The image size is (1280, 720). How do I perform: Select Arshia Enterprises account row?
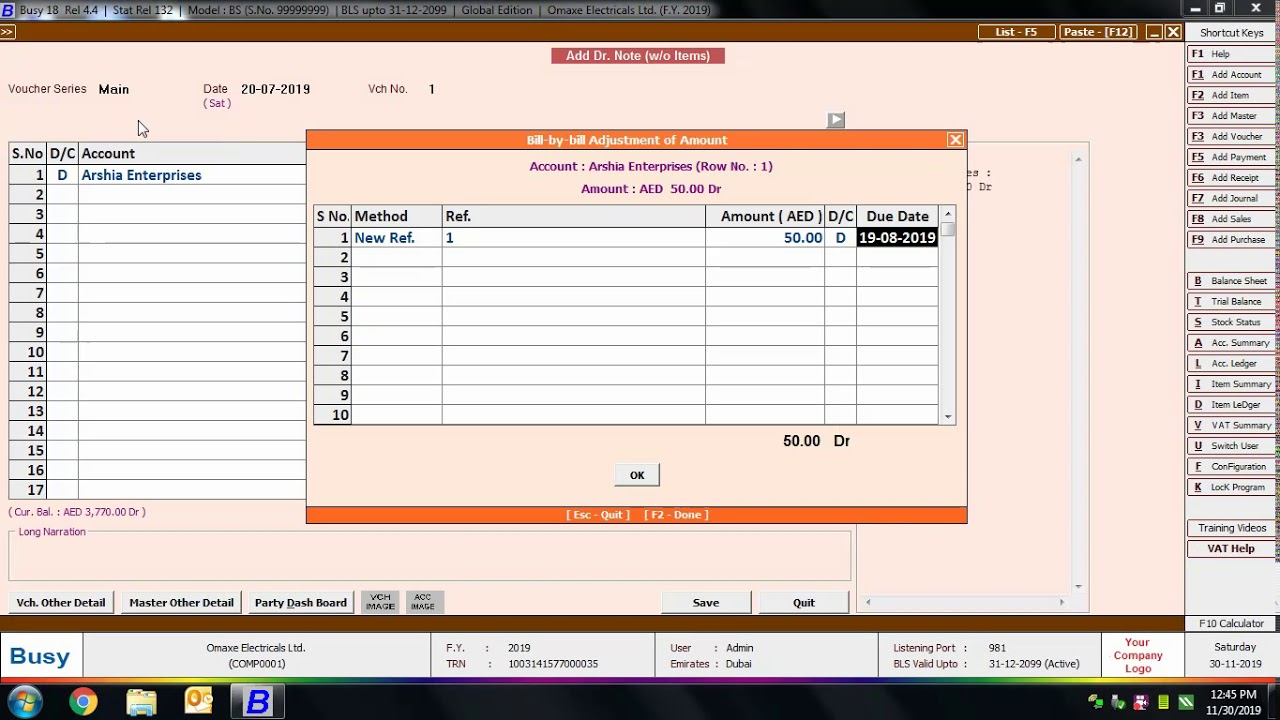(157, 175)
